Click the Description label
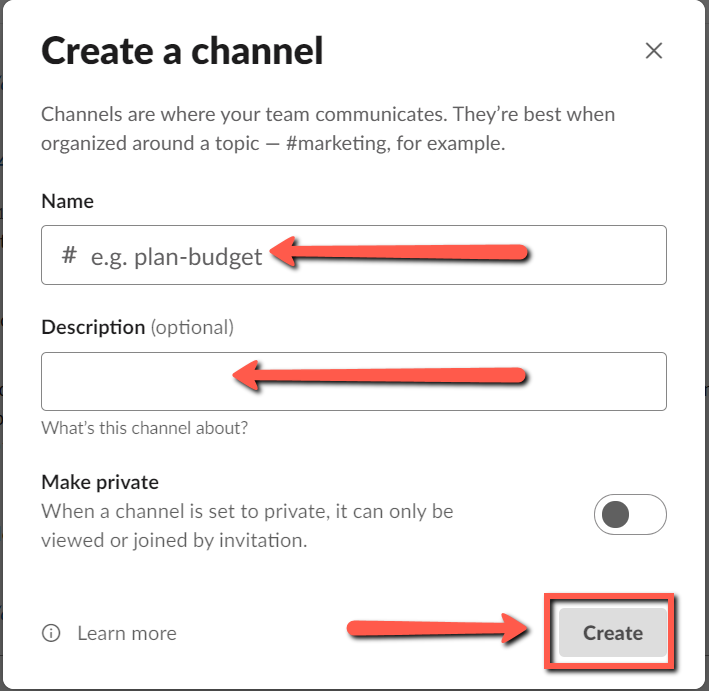 (x=93, y=327)
